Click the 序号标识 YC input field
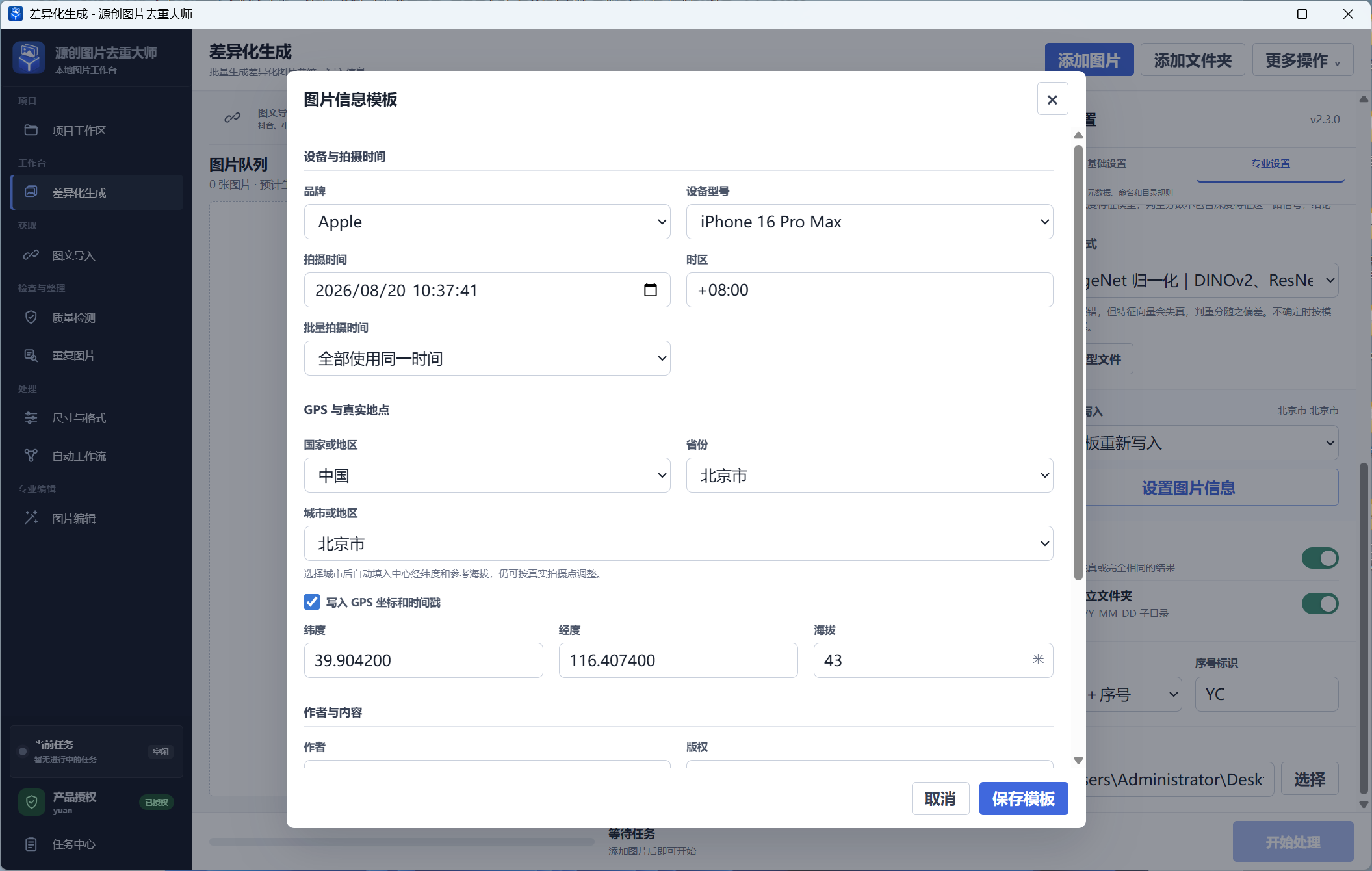Viewport: 1372px width, 871px height. (x=1266, y=694)
